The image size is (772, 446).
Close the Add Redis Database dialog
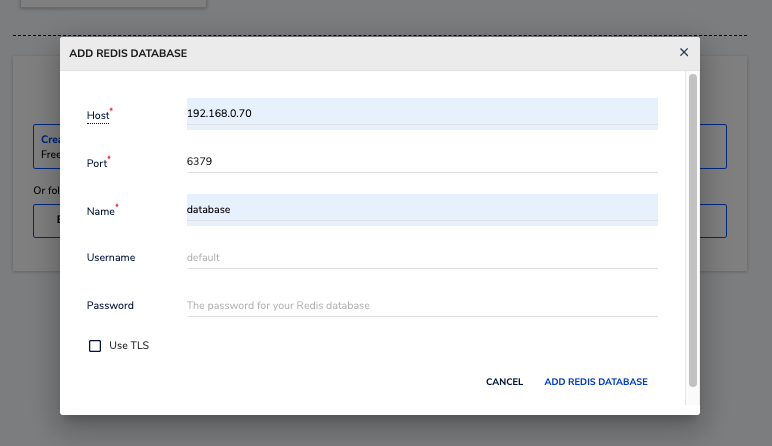684,52
